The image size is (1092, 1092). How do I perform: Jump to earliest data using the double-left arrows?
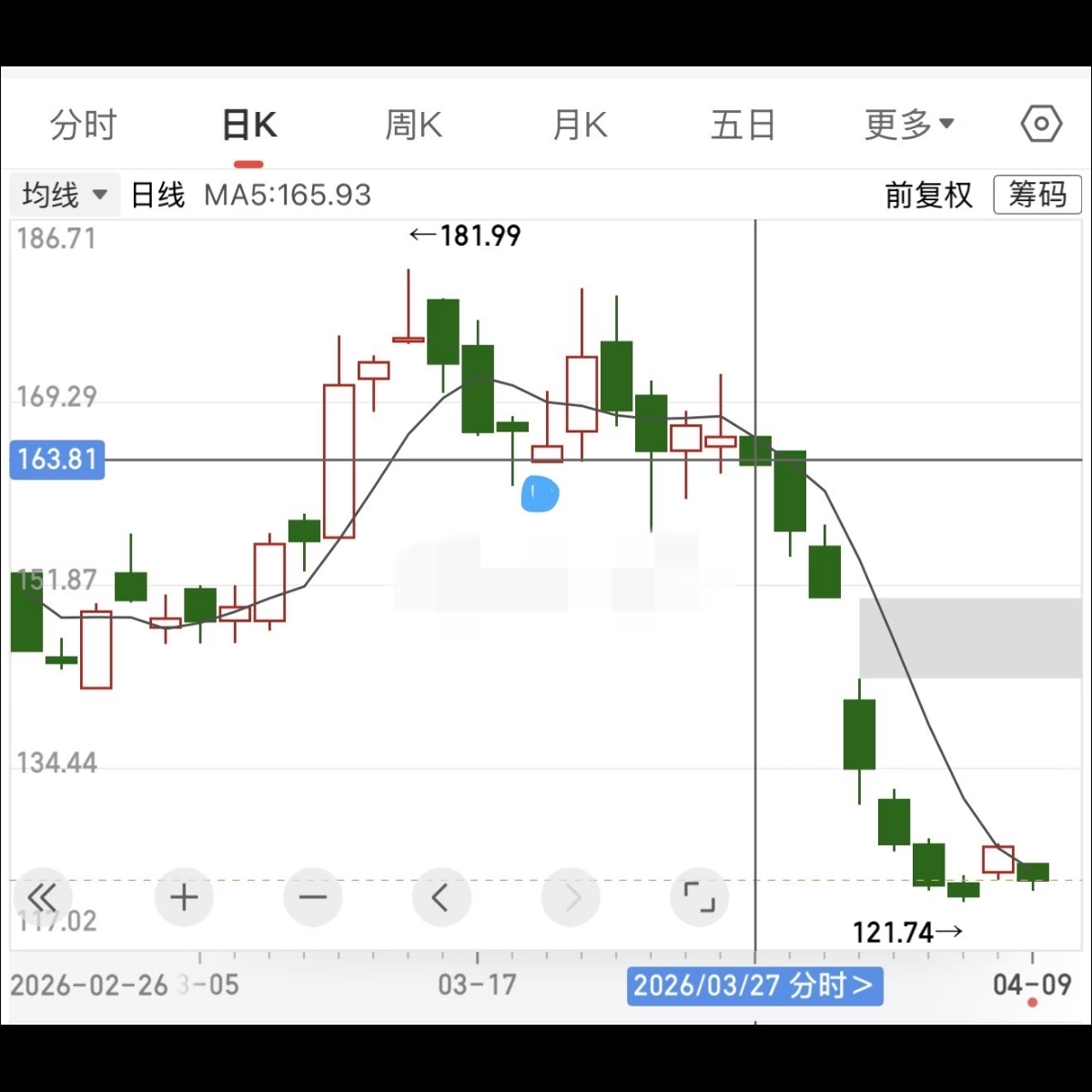(x=42, y=896)
